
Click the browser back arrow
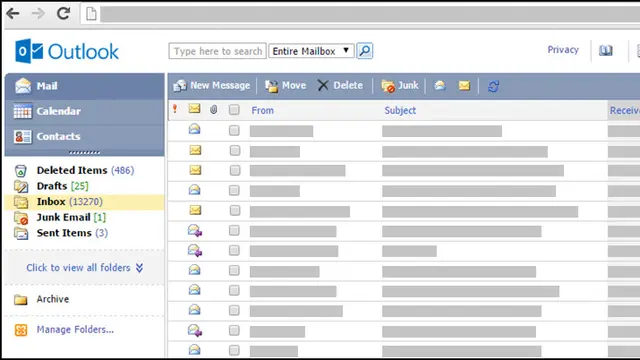click(13, 13)
